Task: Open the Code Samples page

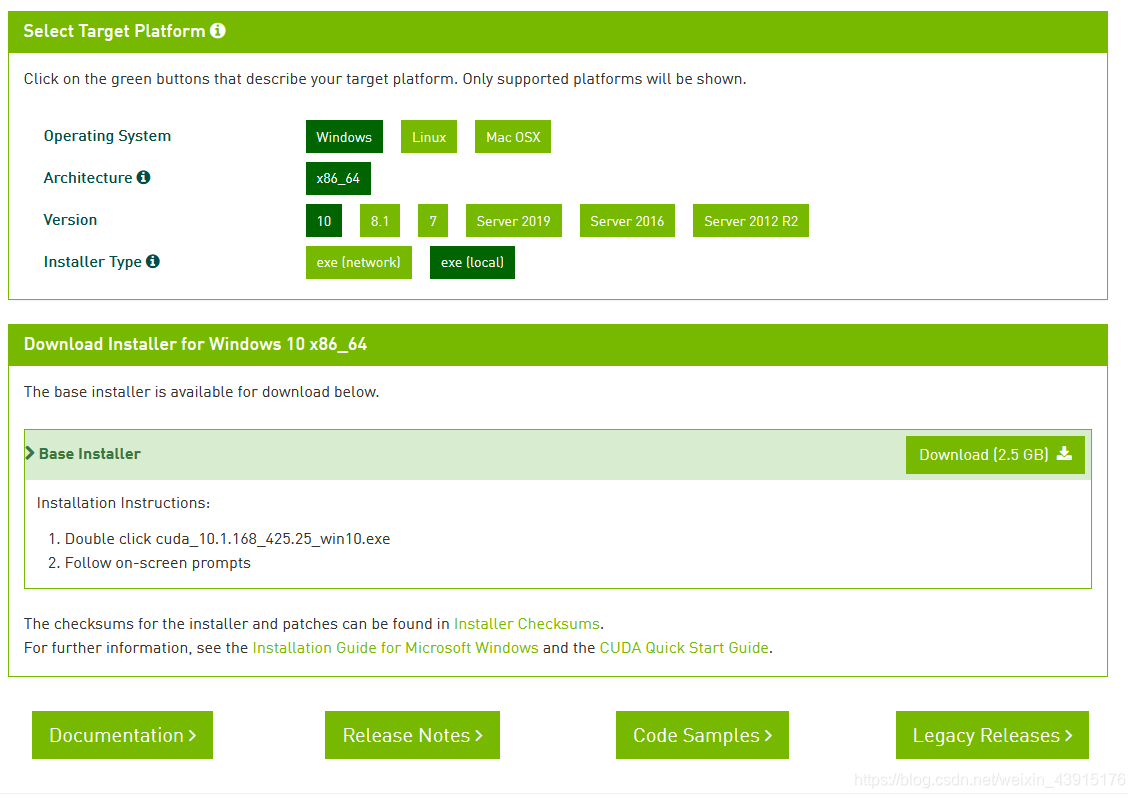Action: coord(702,735)
